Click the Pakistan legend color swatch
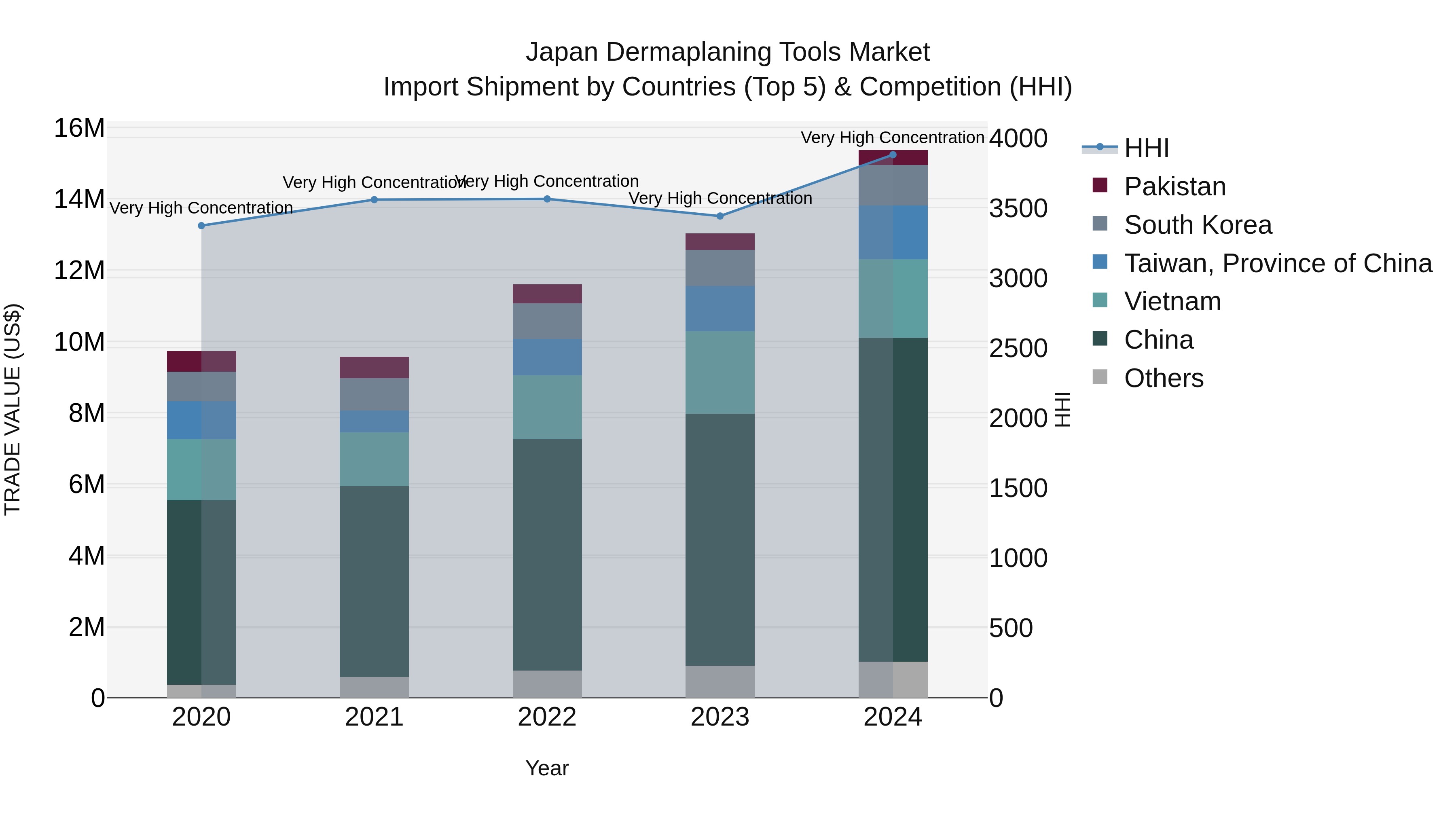The height and width of the screenshot is (819, 1456). [x=1100, y=185]
